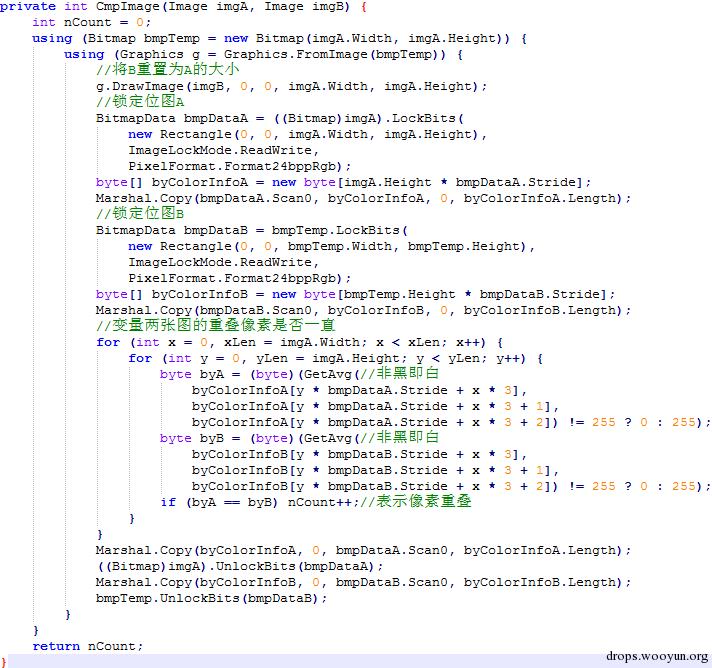
Task: Click the Graphics.FromImage(bmpTemp) expression
Action: 335,54
